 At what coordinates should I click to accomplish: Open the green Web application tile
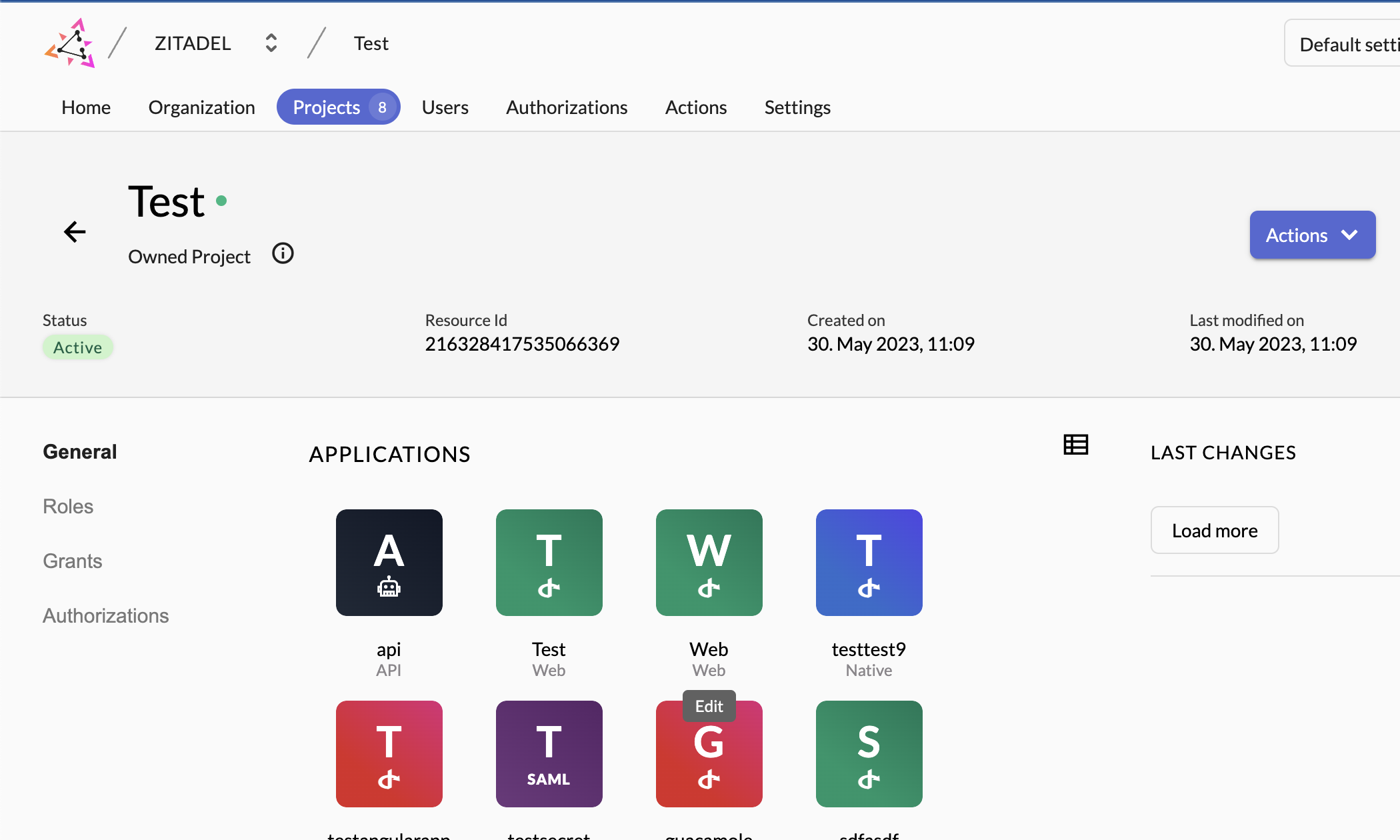pos(709,563)
